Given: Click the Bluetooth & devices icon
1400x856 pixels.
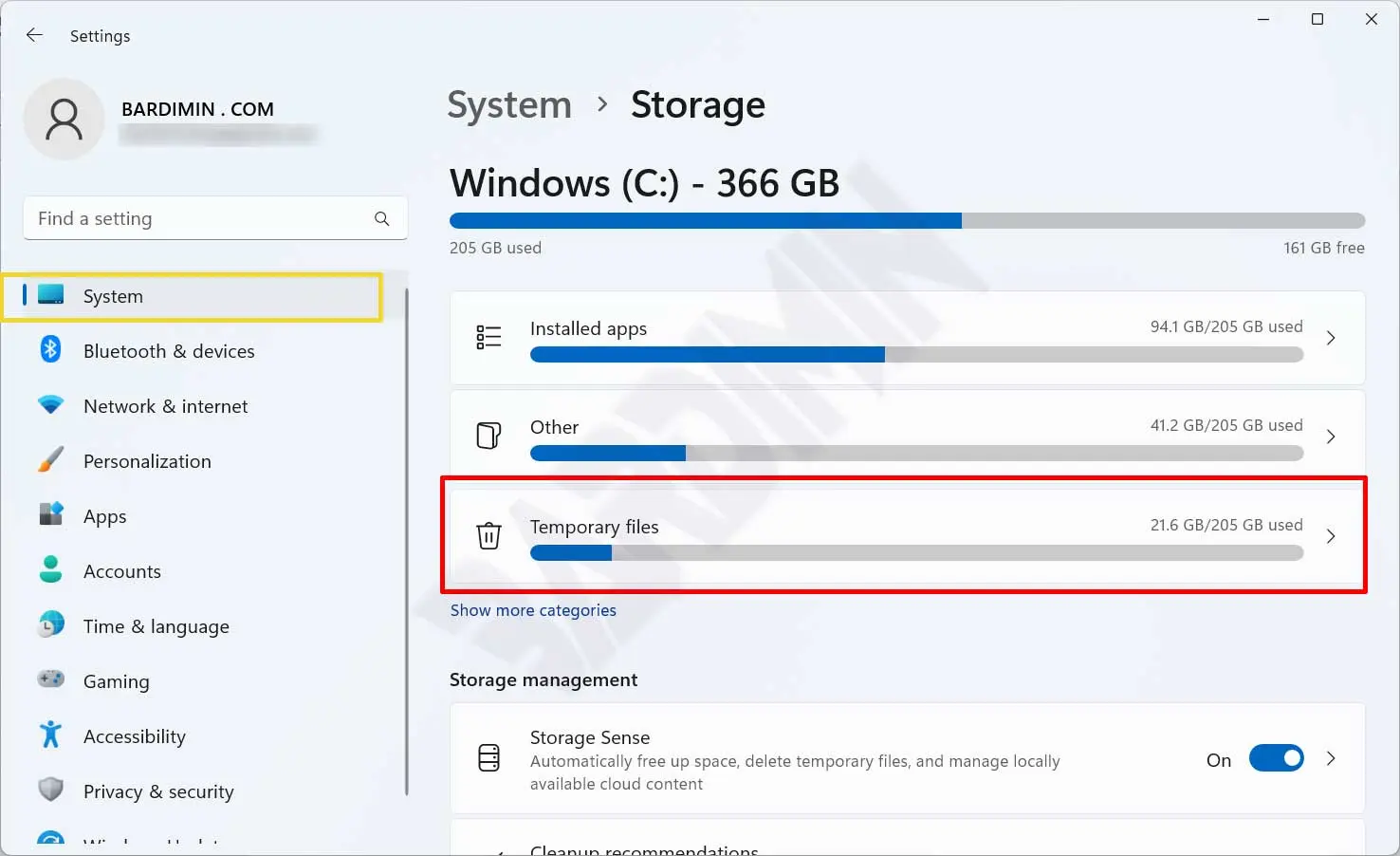Looking at the screenshot, I should [50, 350].
